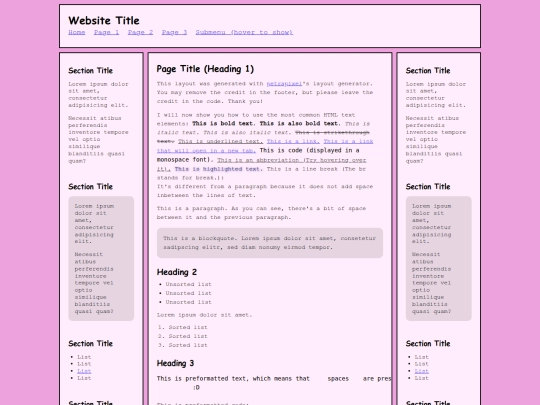The width and height of the screenshot is (540, 405).
Task: Click the 'This is a link.' hyperlink
Action: [x=293, y=141]
